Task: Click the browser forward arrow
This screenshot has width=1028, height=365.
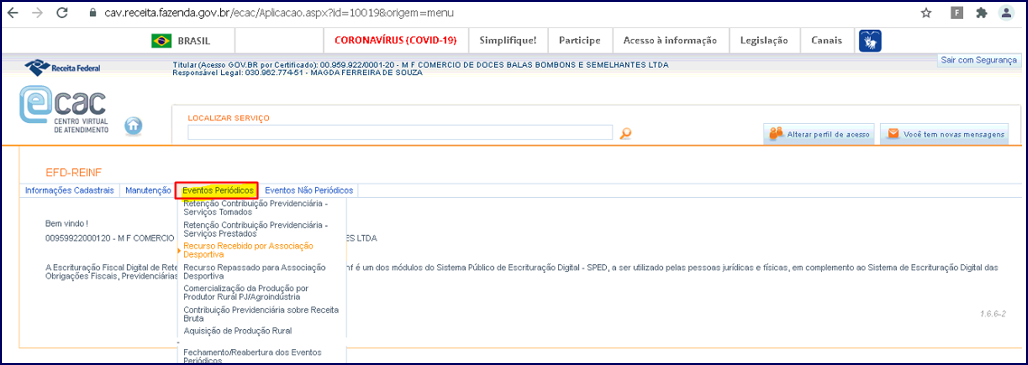Action: (x=38, y=12)
